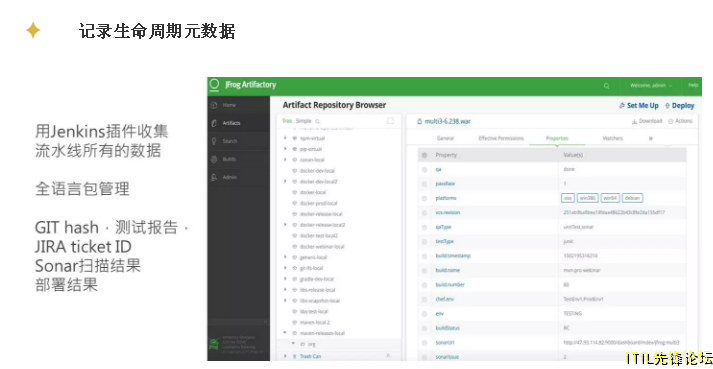The height and width of the screenshot is (369, 713).
Task: Select the libs-snapshot-local tree row
Action: point(339,301)
